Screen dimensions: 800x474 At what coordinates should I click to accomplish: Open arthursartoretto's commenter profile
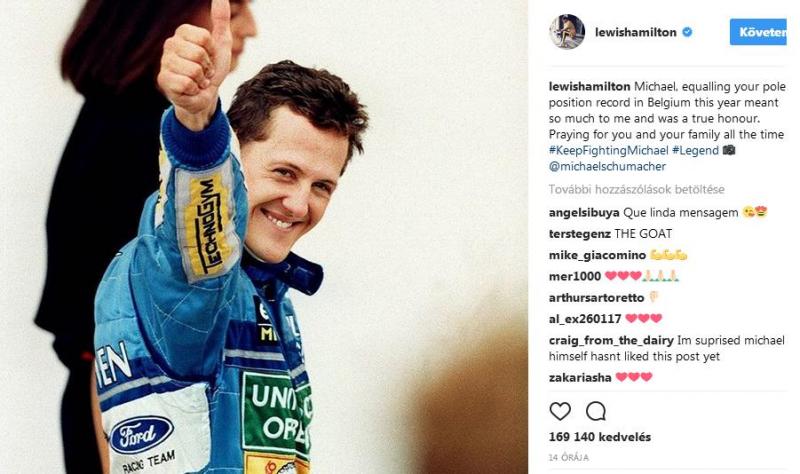[x=596, y=297]
